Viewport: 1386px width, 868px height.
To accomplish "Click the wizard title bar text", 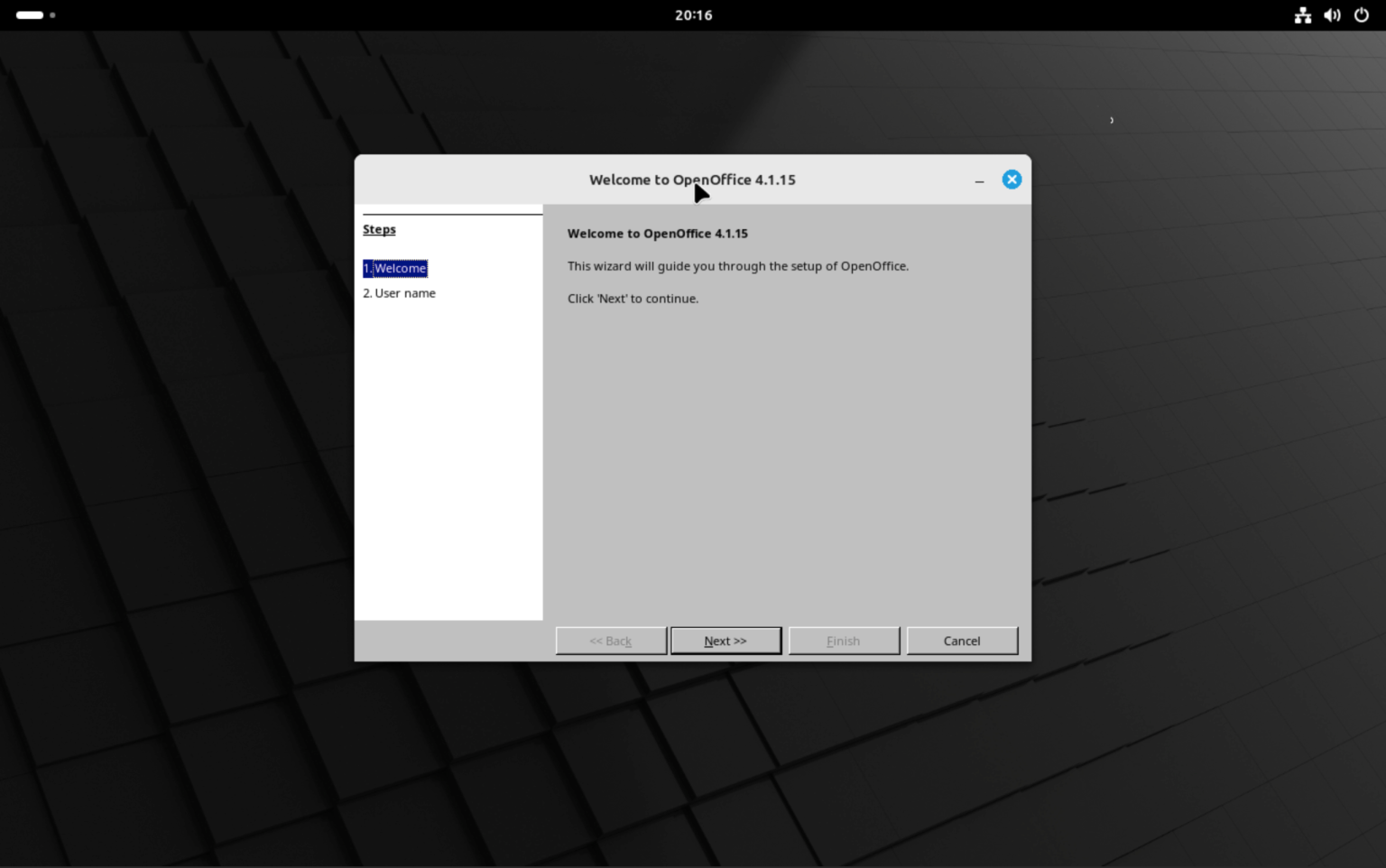I will [692, 180].
